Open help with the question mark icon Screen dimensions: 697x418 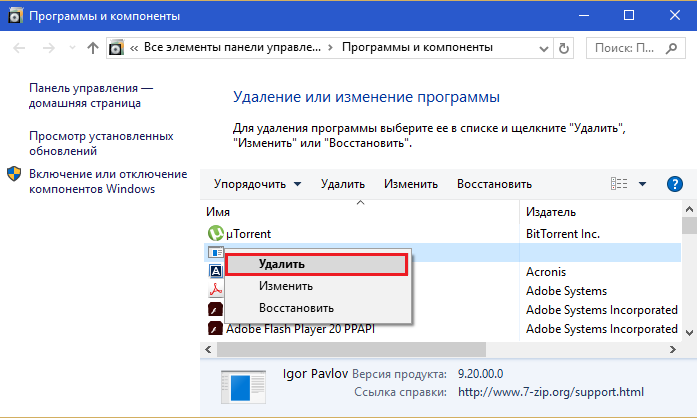[674, 184]
